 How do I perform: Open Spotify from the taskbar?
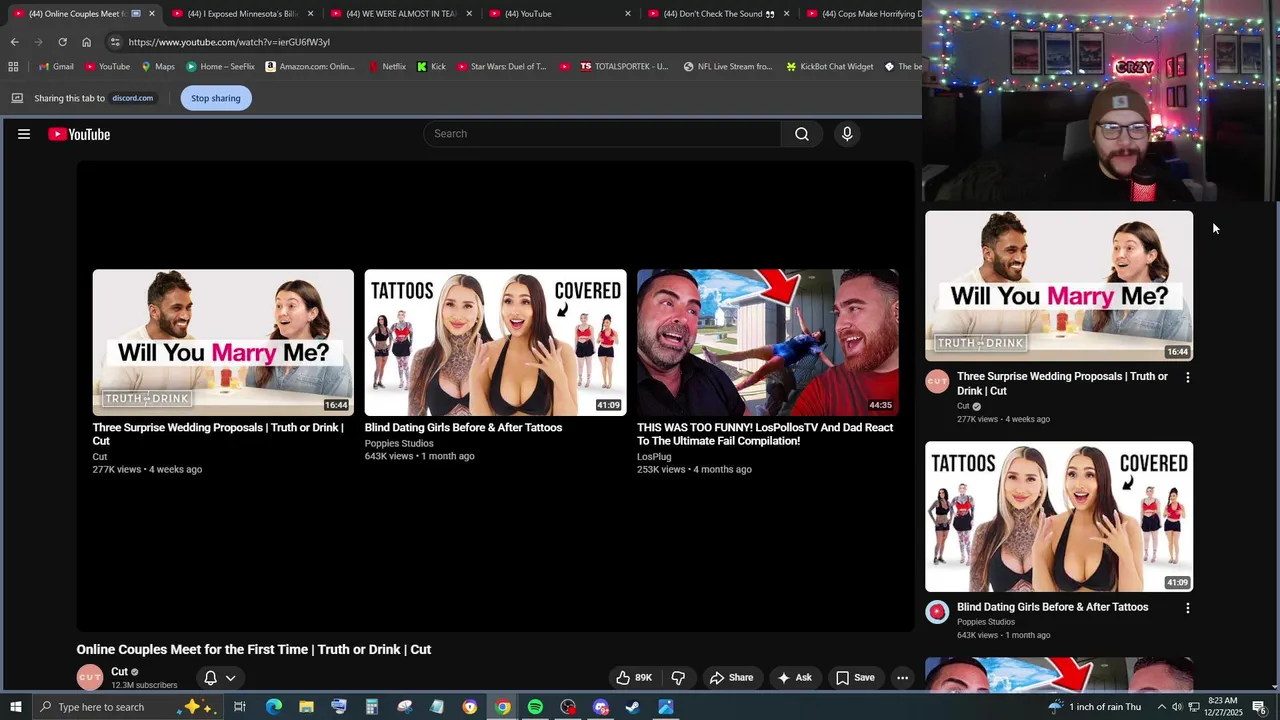point(535,707)
